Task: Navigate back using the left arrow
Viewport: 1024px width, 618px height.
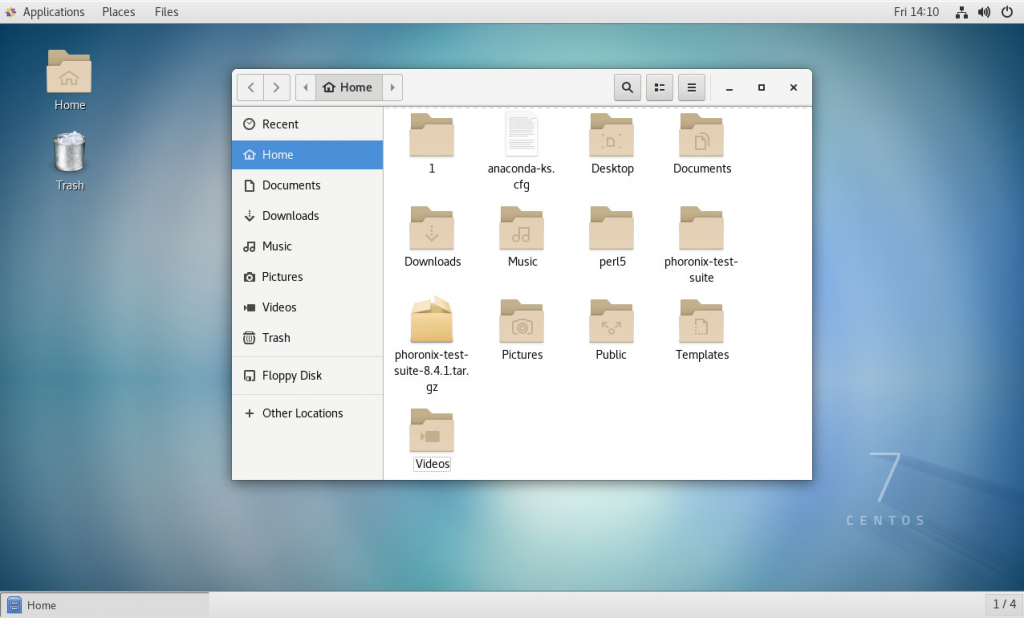Action: pos(250,87)
